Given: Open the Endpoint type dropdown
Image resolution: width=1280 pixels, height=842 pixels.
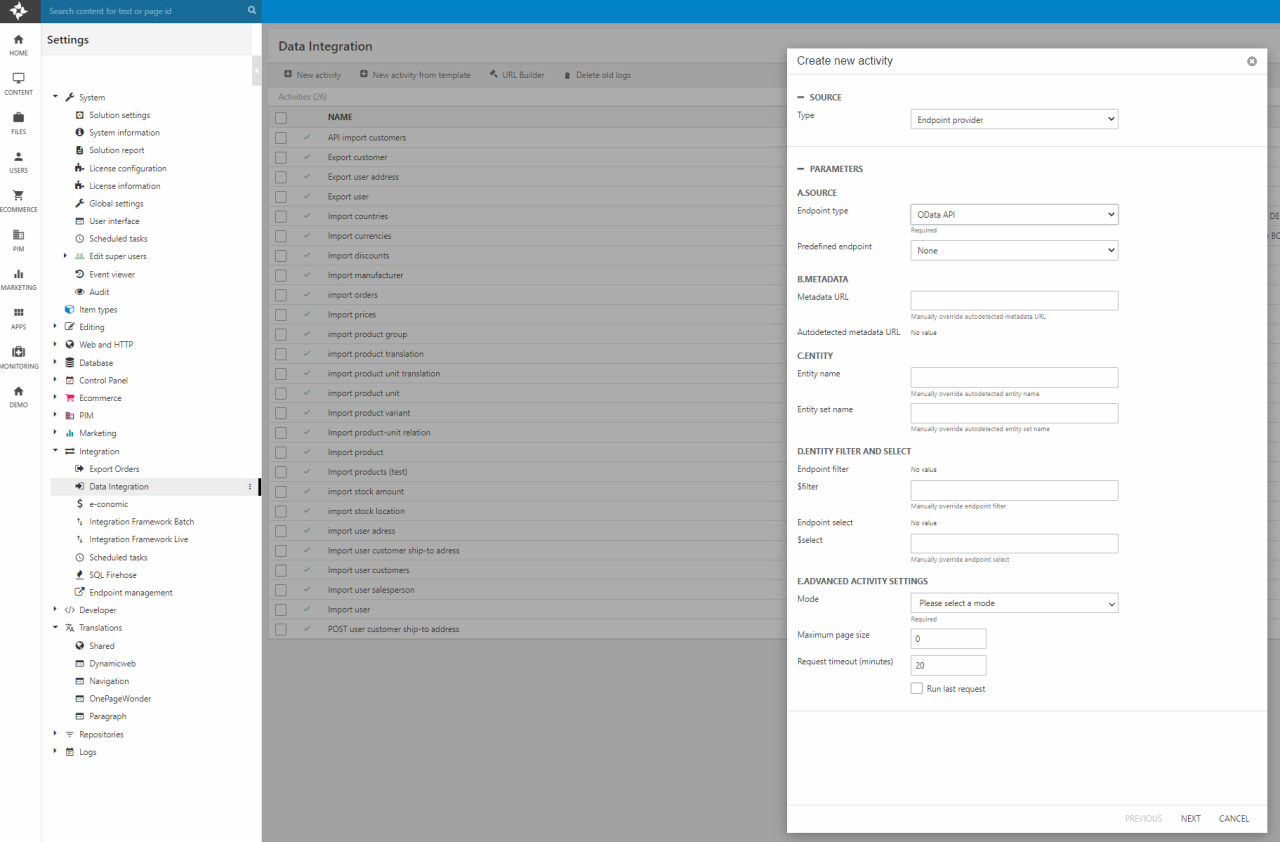Looking at the screenshot, I should click(1014, 215).
